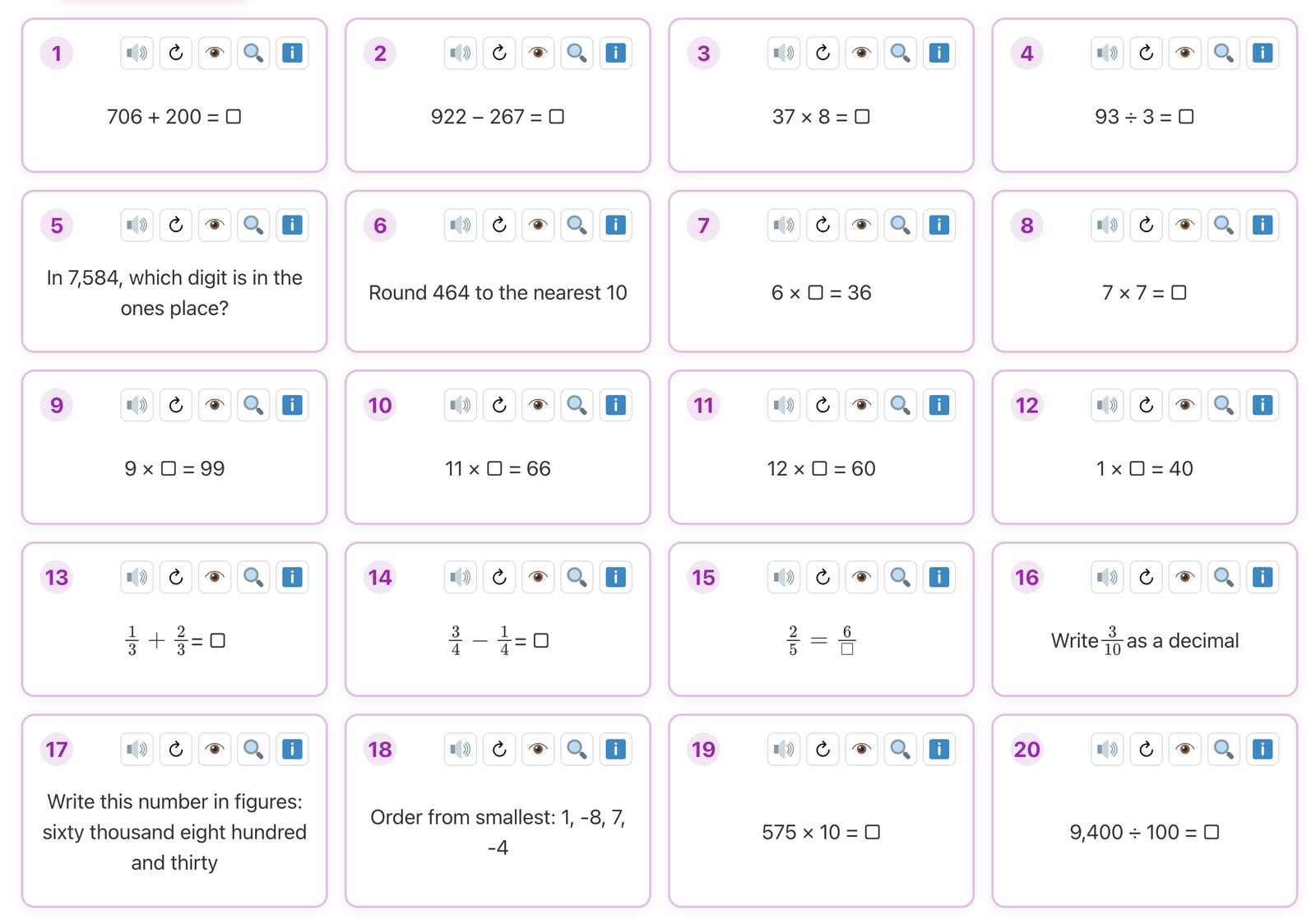Reveal the answer for question 5 with the eye

tap(215, 225)
